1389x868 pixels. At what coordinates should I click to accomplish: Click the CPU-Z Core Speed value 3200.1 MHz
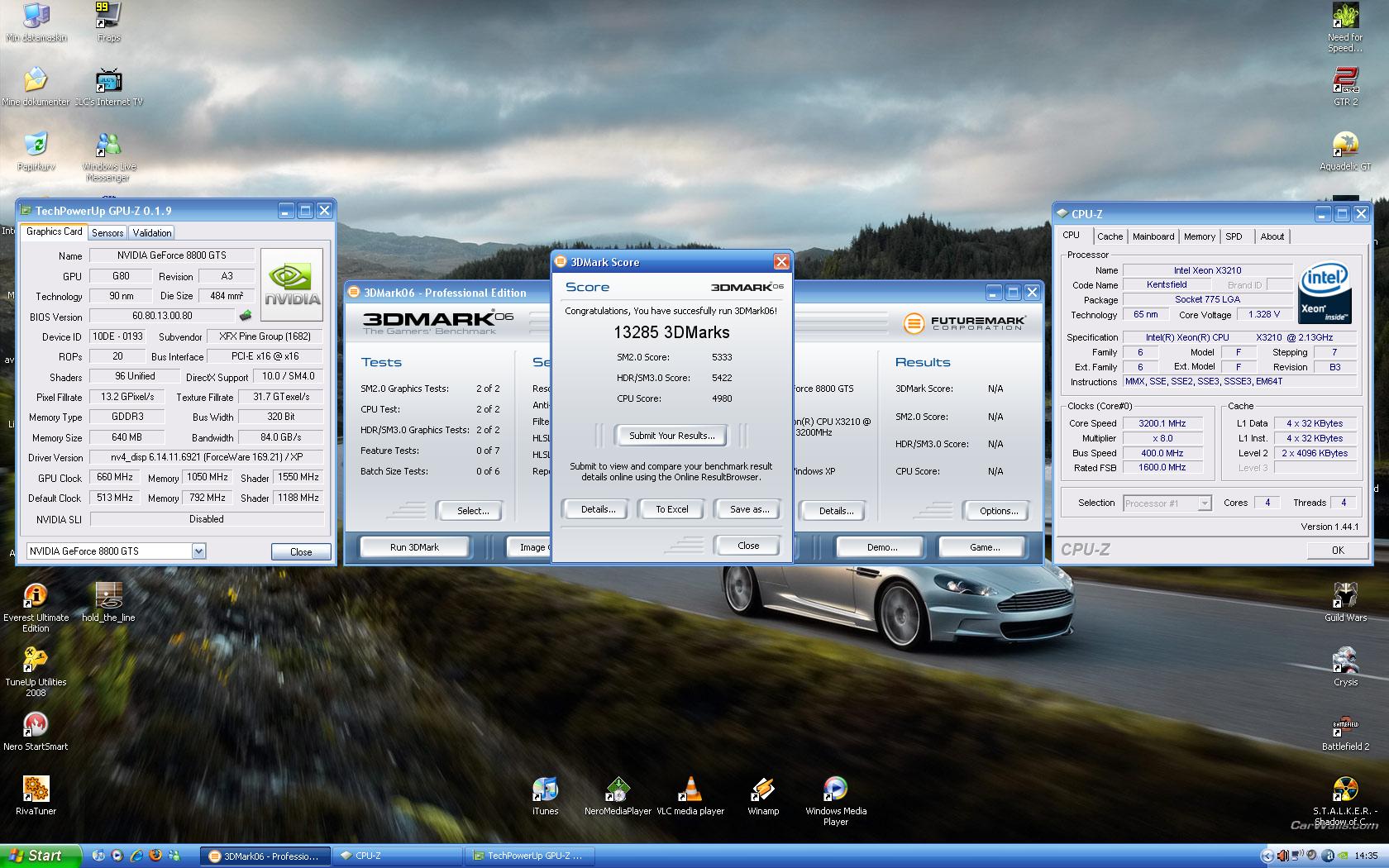tap(1162, 423)
